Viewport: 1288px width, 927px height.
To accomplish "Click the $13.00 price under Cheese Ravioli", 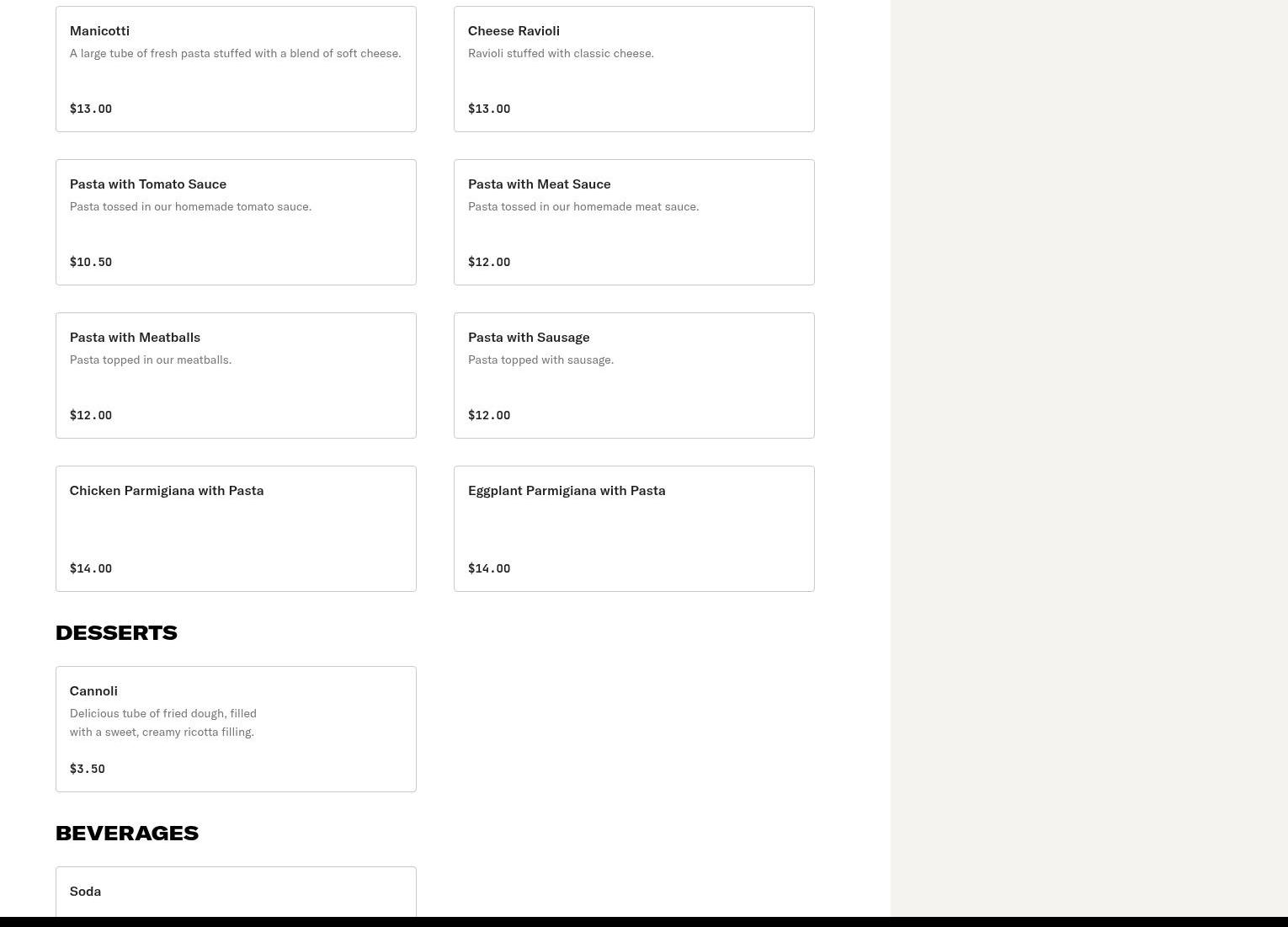I will pos(489,109).
